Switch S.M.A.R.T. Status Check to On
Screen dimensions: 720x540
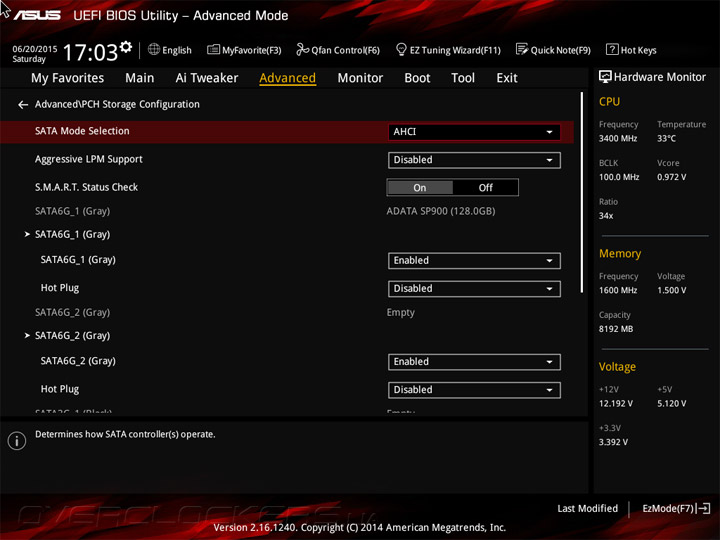coord(420,187)
